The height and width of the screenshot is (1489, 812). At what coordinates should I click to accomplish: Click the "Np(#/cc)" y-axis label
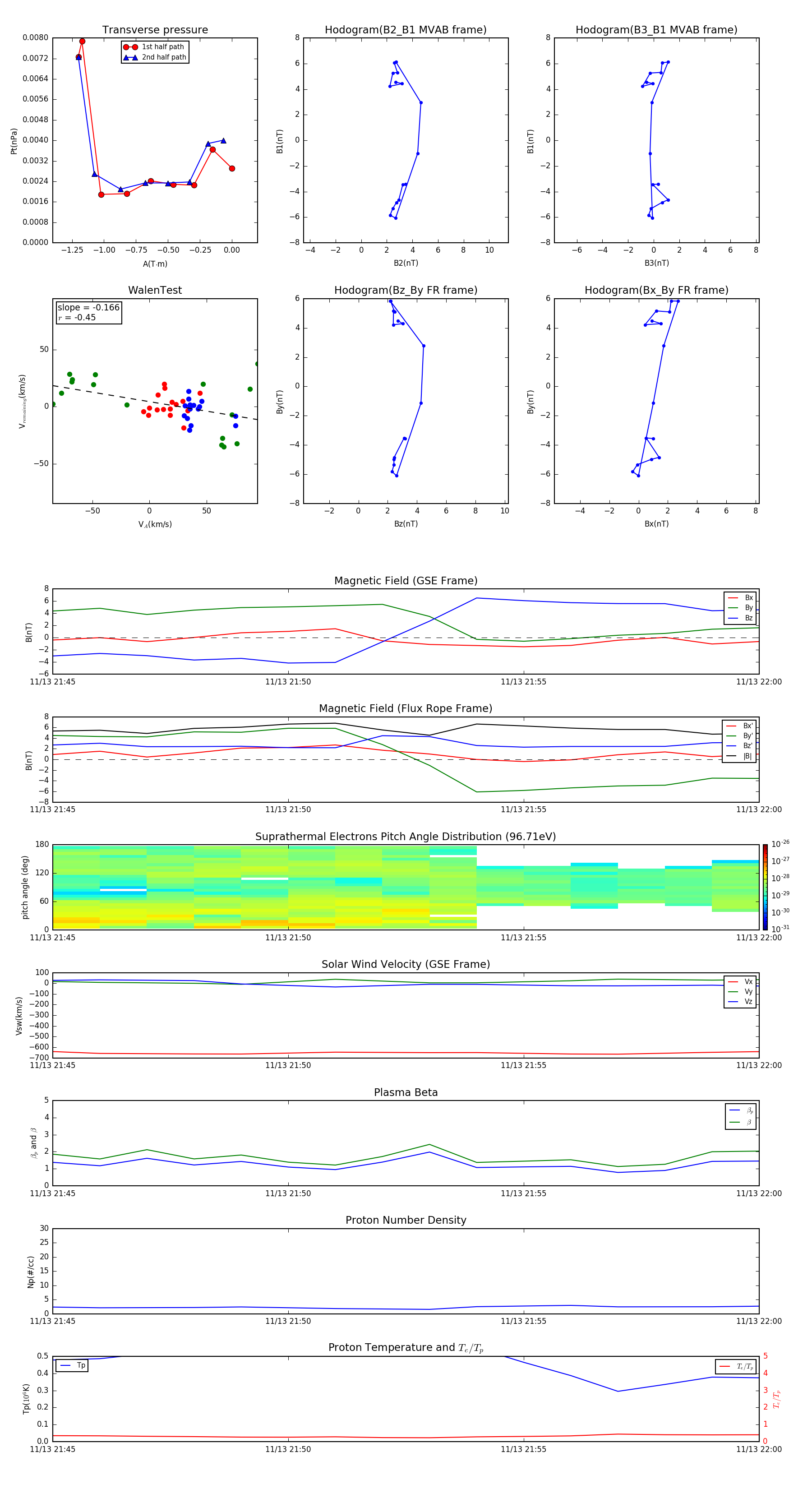31,1272
